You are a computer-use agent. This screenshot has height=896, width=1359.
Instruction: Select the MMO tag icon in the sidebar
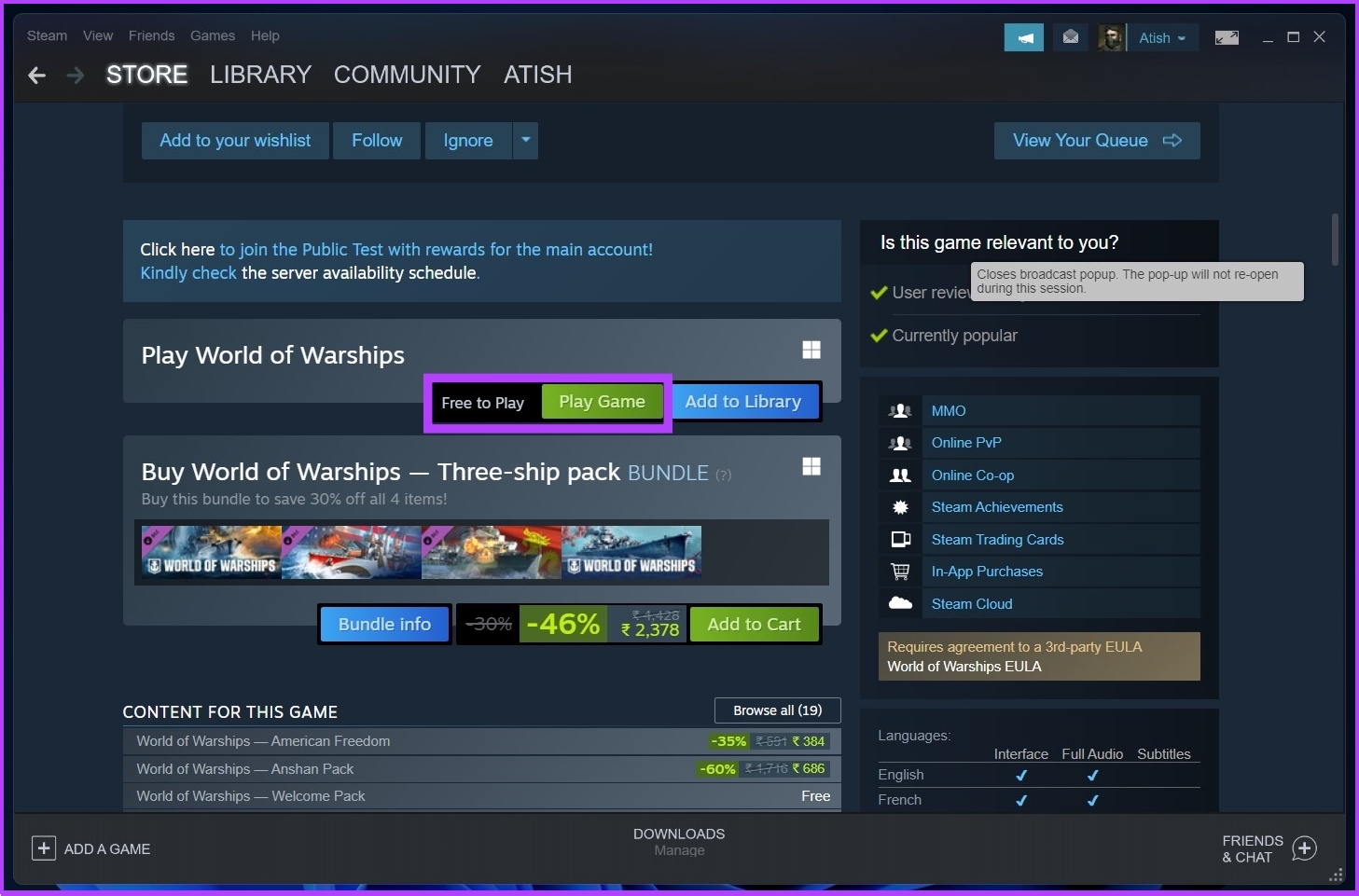tap(899, 410)
